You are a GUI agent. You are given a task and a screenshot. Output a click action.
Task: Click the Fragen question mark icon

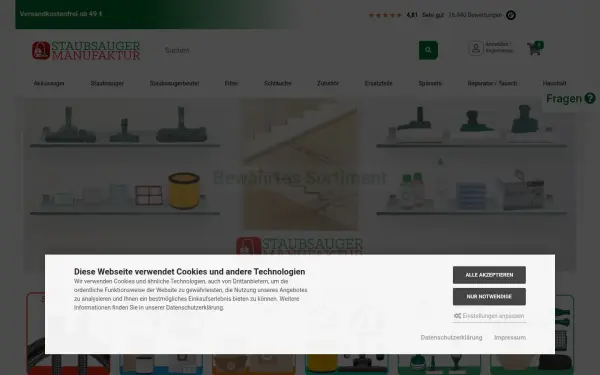590,99
